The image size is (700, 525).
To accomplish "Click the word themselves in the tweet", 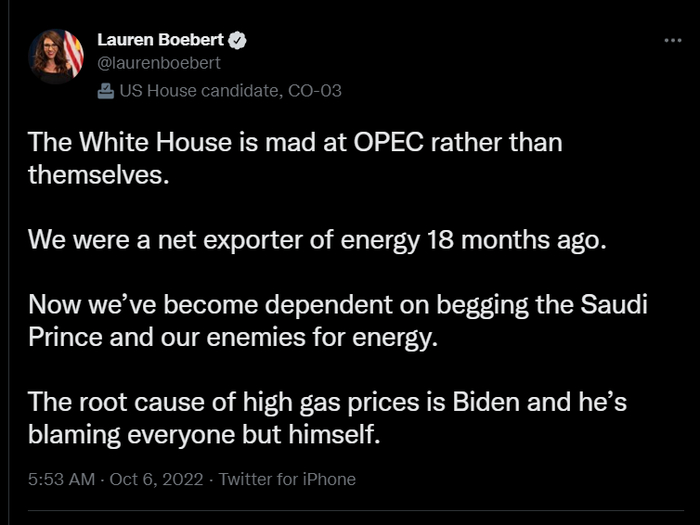I will pos(94,174).
